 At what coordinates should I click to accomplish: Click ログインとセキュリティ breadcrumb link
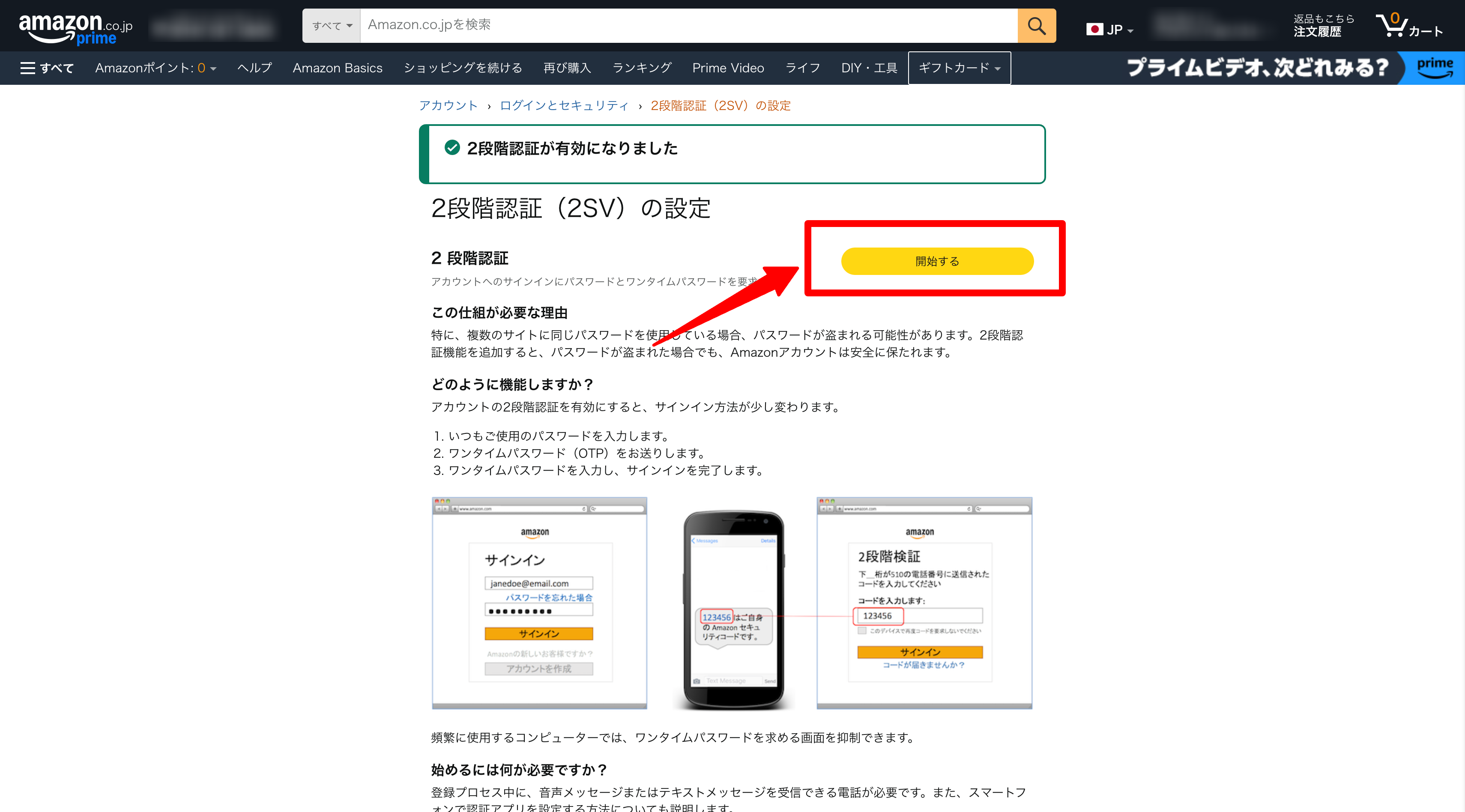pyautogui.click(x=564, y=106)
